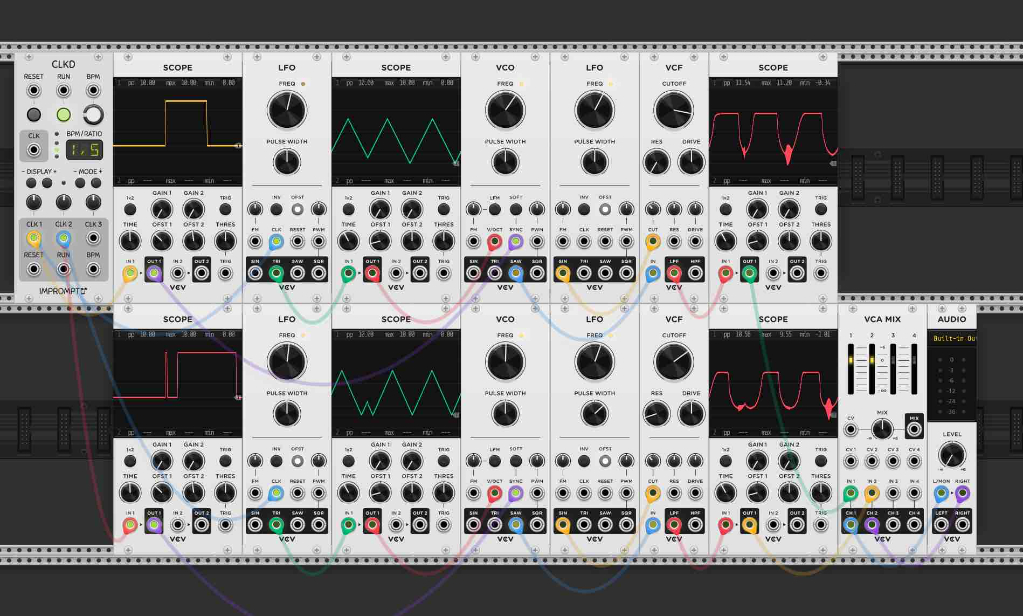This screenshot has width=1023, height=616.
Task: Click the FREQ knob on the bottom-row VCO
Action: (x=505, y=362)
